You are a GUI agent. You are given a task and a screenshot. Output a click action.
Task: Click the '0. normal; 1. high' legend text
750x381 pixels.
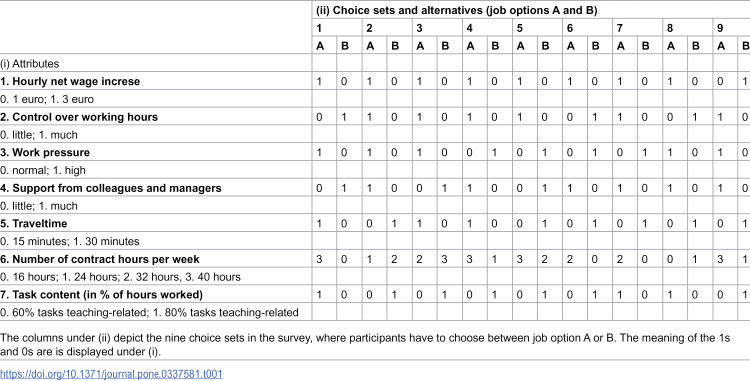pyautogui.click(x=43, y=170)
